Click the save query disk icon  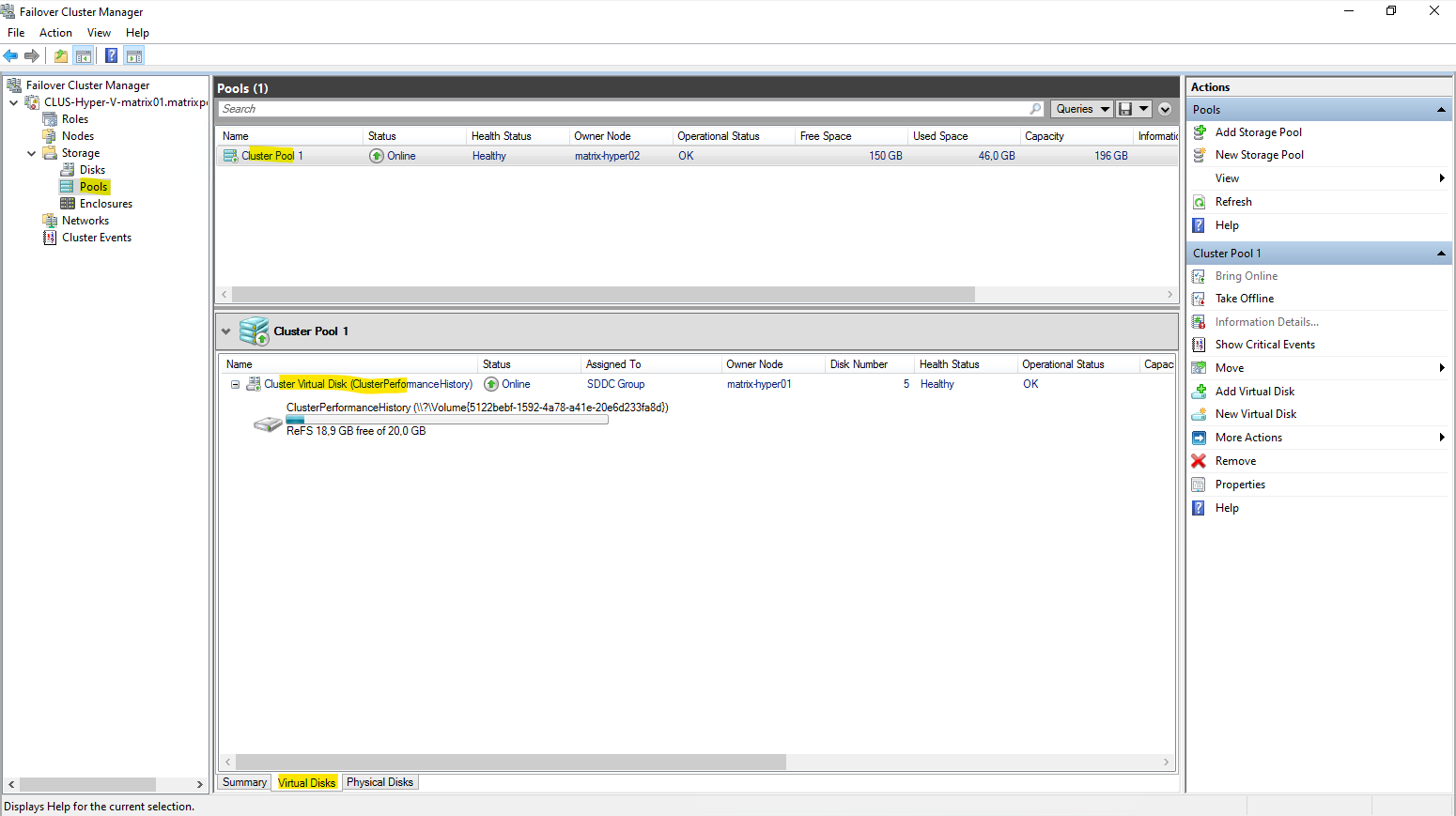click(x=1125, y=109)
